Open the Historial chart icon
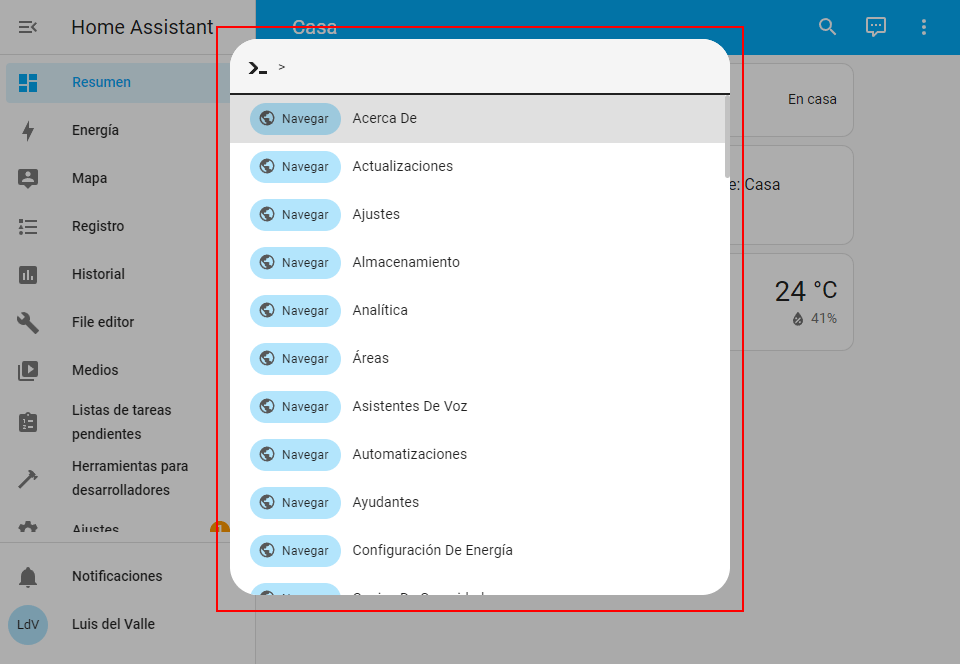960x664 pixels. (28, 274)
